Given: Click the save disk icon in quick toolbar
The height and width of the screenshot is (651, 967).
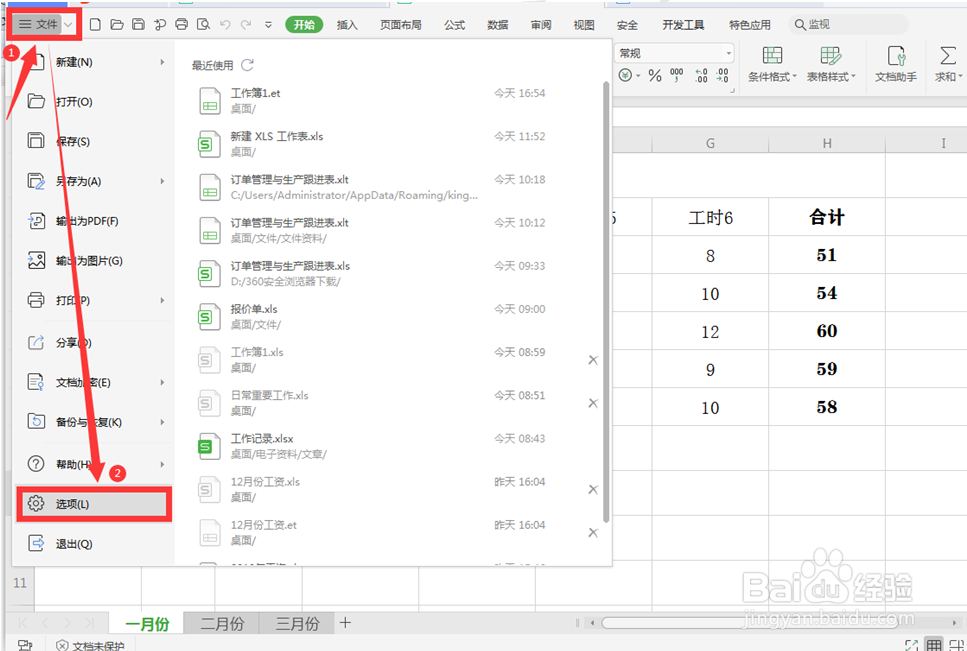Looking at the screenshot, I should 139,25.
